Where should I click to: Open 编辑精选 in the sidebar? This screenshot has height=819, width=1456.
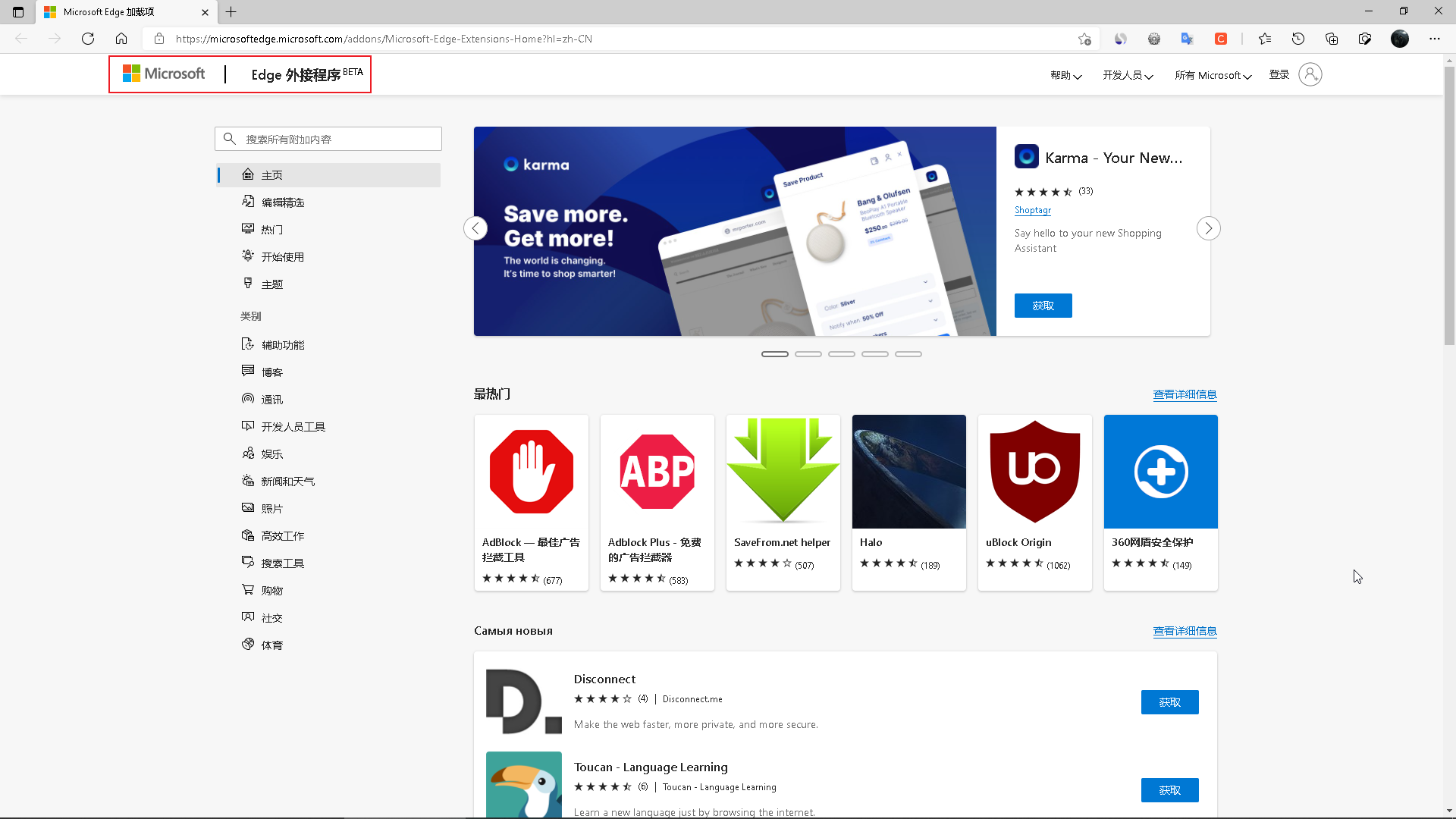coord(282,202)
